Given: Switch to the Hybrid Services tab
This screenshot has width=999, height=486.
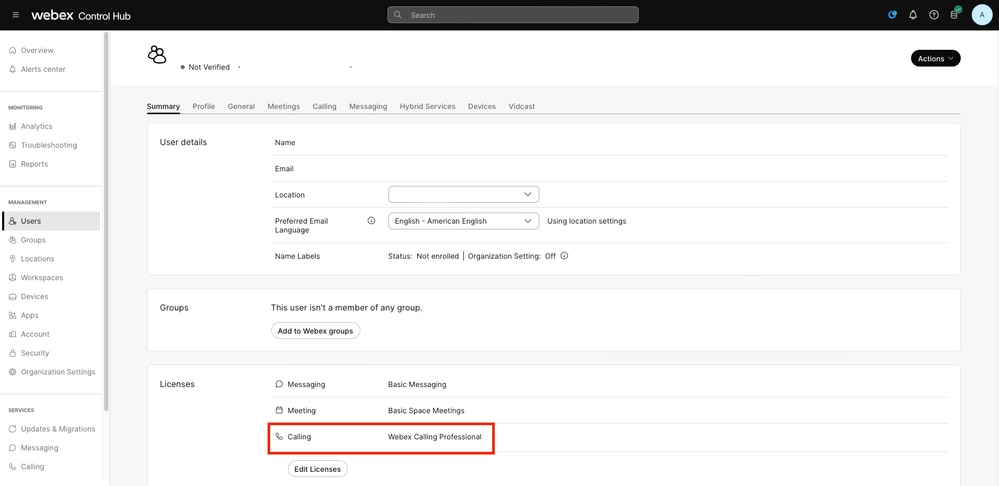Looking at the screenshot, I should pyautogui.click(x=428, y=106).
